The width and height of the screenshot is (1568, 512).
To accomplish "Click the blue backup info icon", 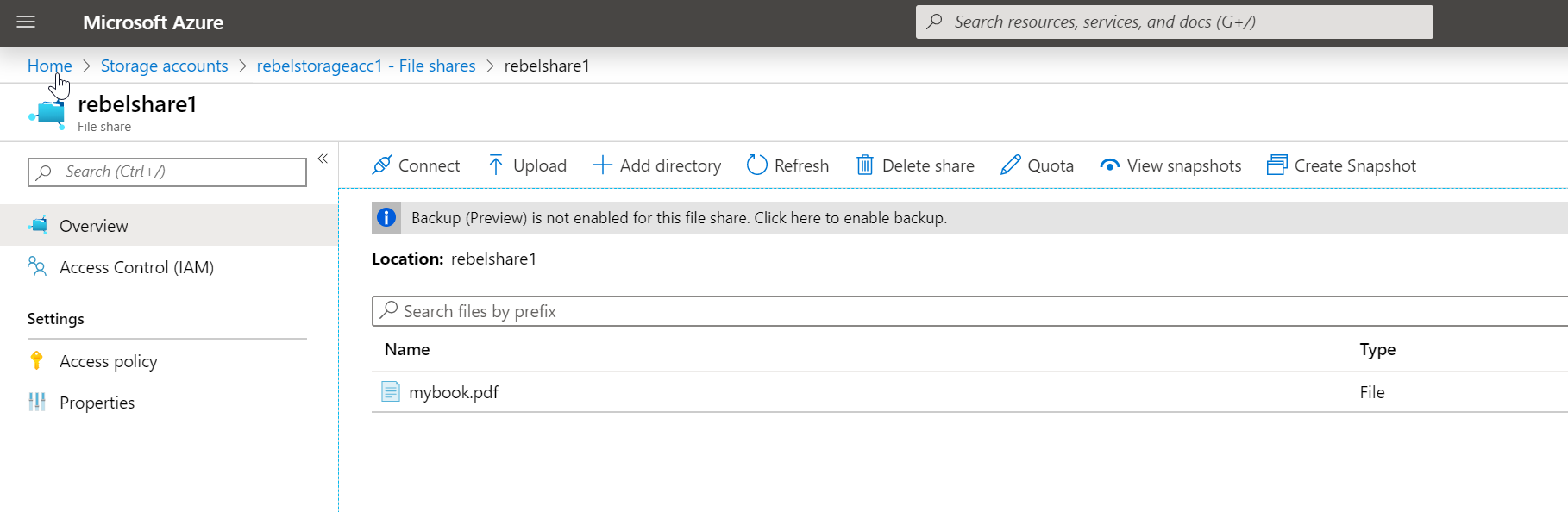I will click(386, 218).
